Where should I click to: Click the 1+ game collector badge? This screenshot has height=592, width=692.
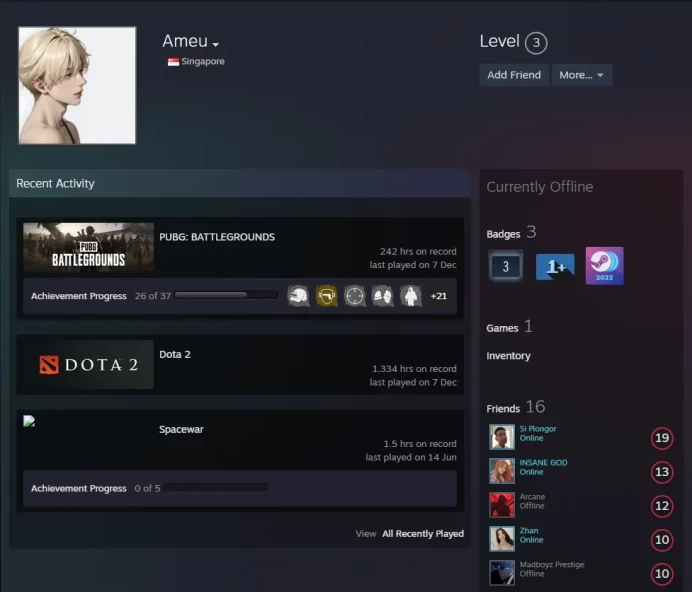coord(555,266)
